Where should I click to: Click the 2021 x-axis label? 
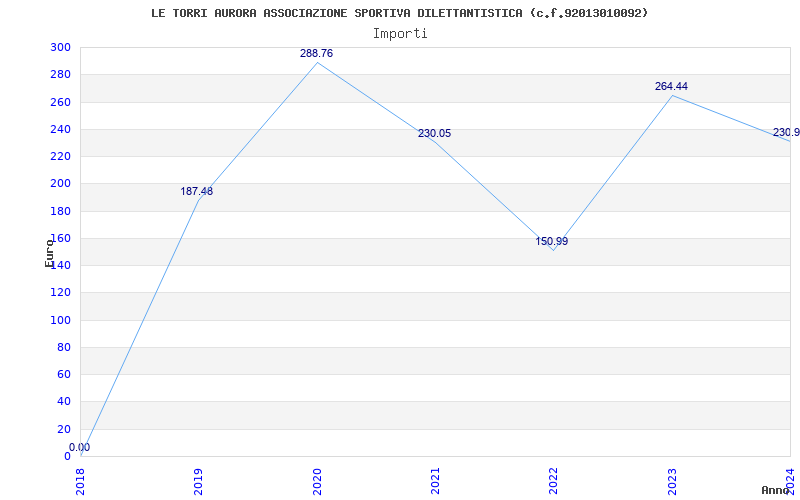[435, 481]
